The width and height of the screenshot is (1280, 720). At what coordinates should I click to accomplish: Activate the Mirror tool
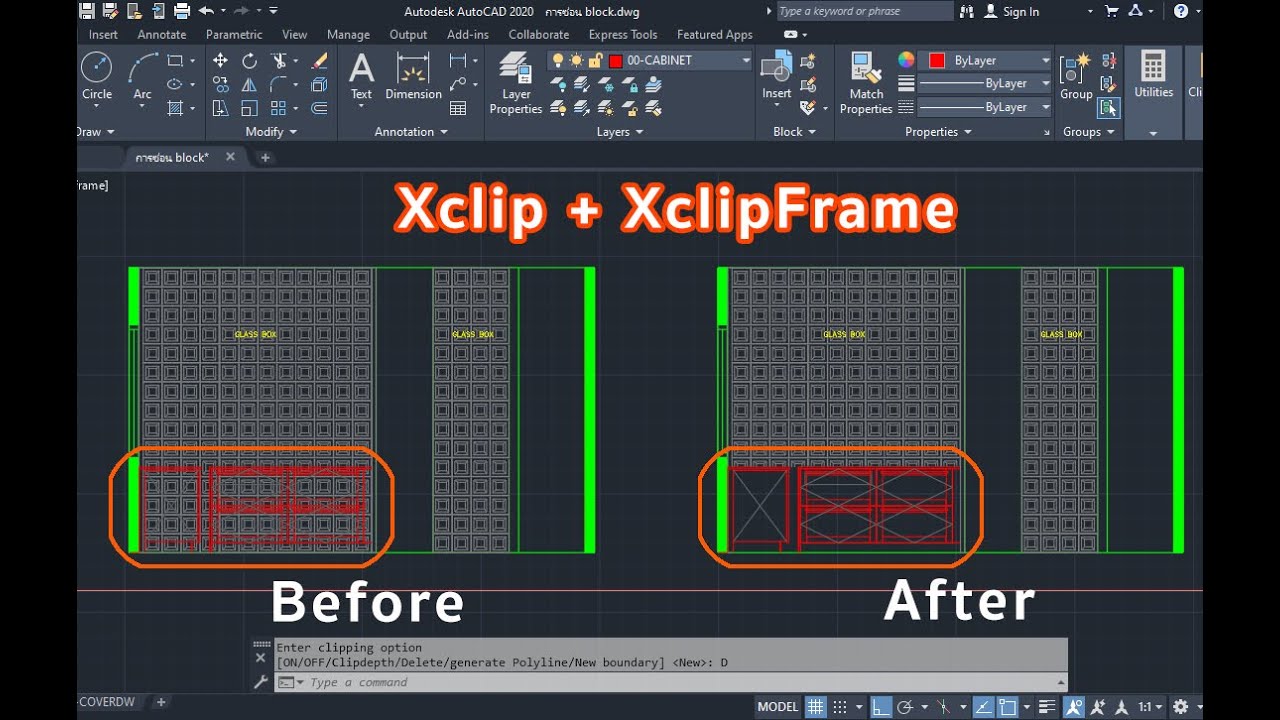(x=249, y=85)
